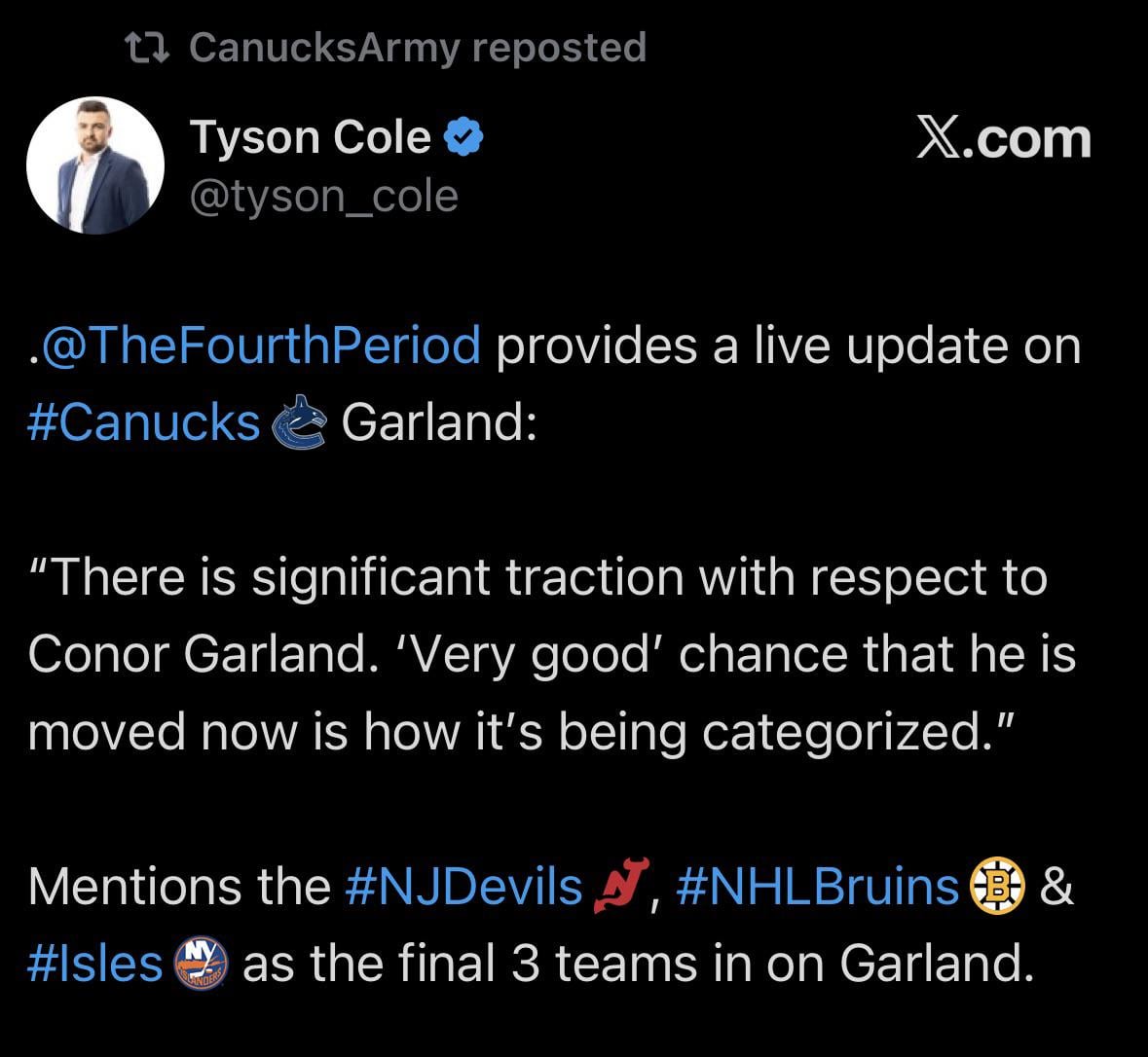Open the #Canucks hashtag
This screenshot has height=1057, width=1148.
(144, 422)
